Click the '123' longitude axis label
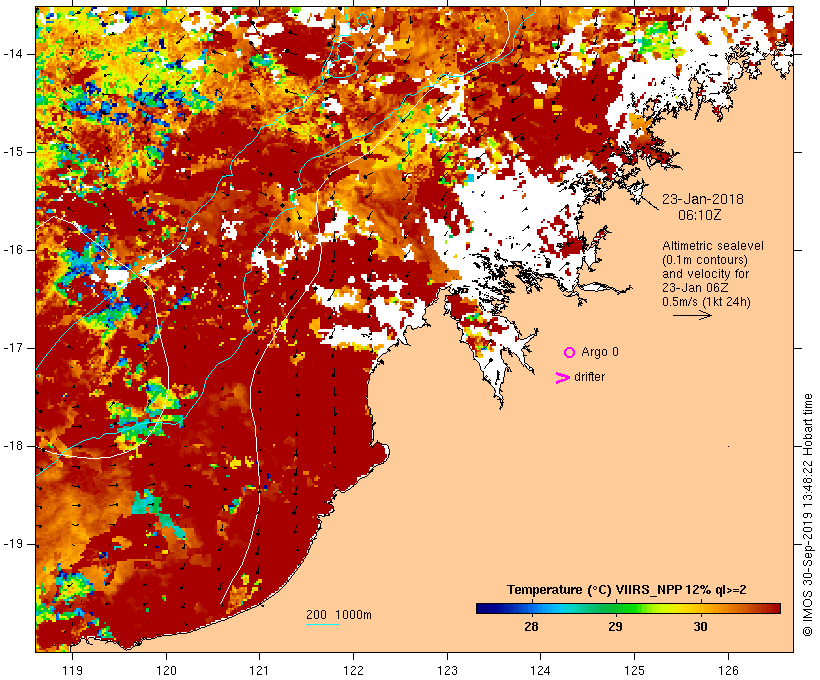Viewport: 820px width, 680px height. click(447, 670)
